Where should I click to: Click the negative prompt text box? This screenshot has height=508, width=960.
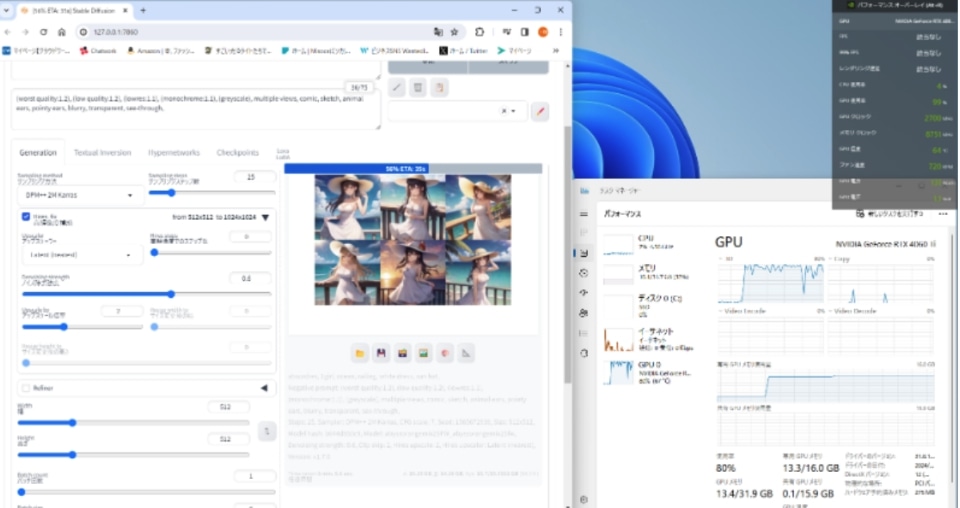click(x=196, y=110)
